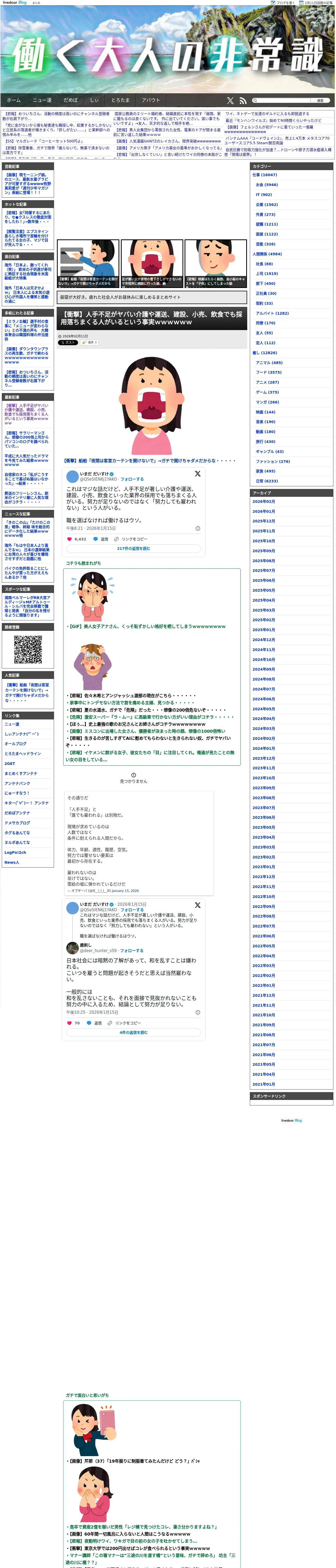Open the 船舶 夜間は客室カーテン link below the article image

tap(150, 460)
